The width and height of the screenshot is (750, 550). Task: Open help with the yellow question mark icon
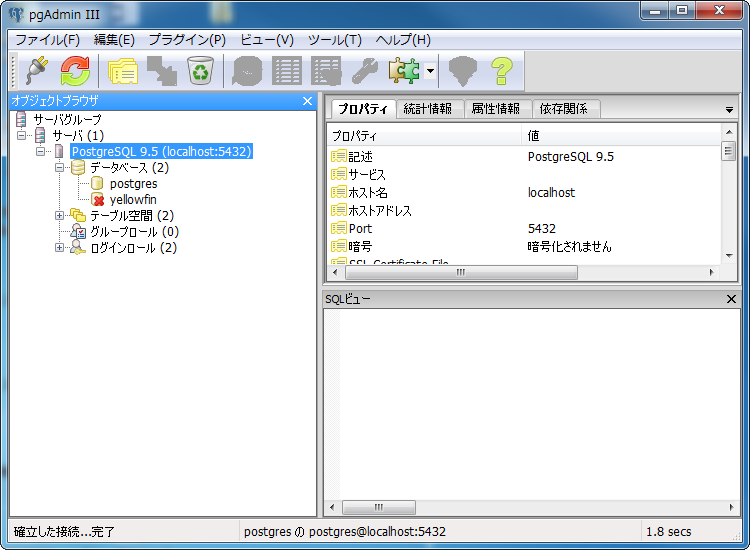502,71
